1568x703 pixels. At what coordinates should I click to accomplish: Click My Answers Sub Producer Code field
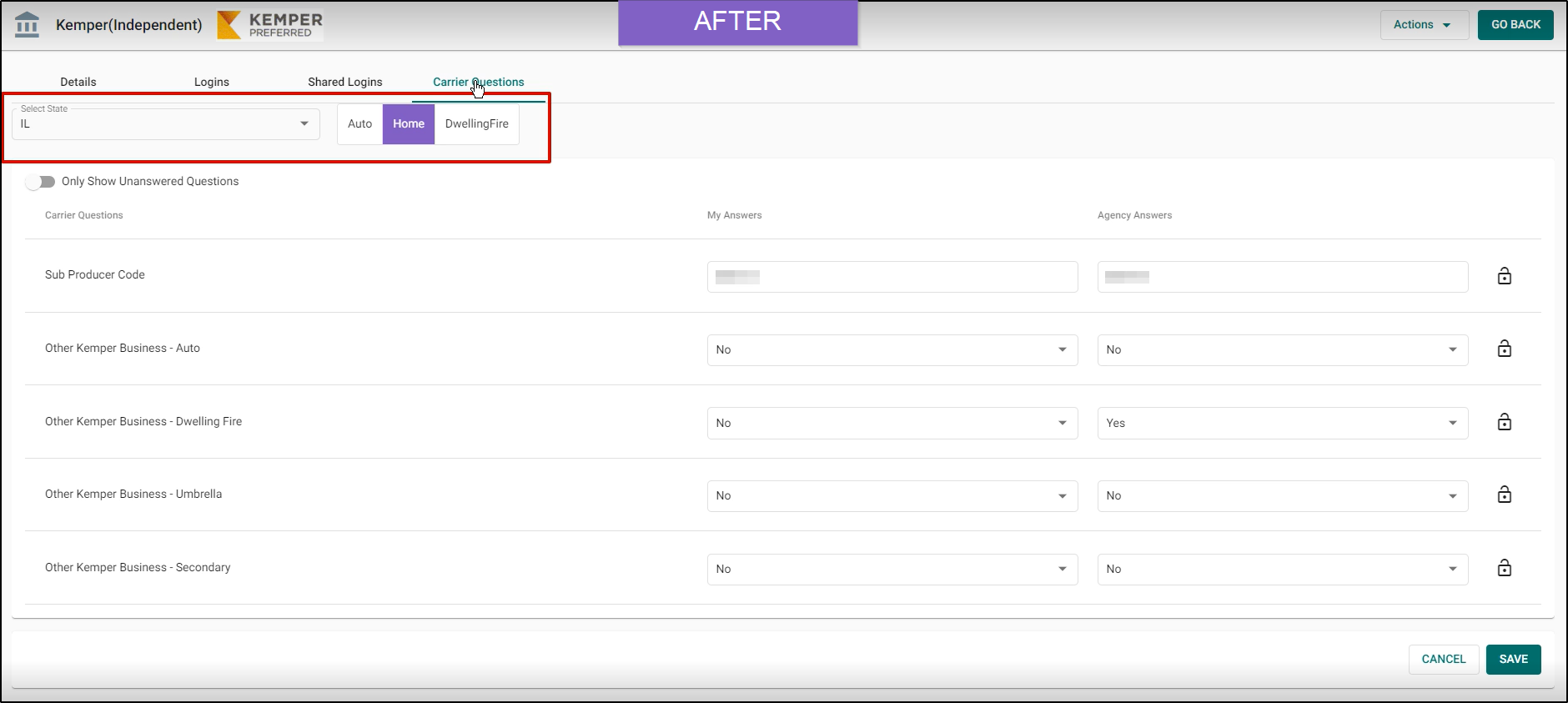point(892,277)
